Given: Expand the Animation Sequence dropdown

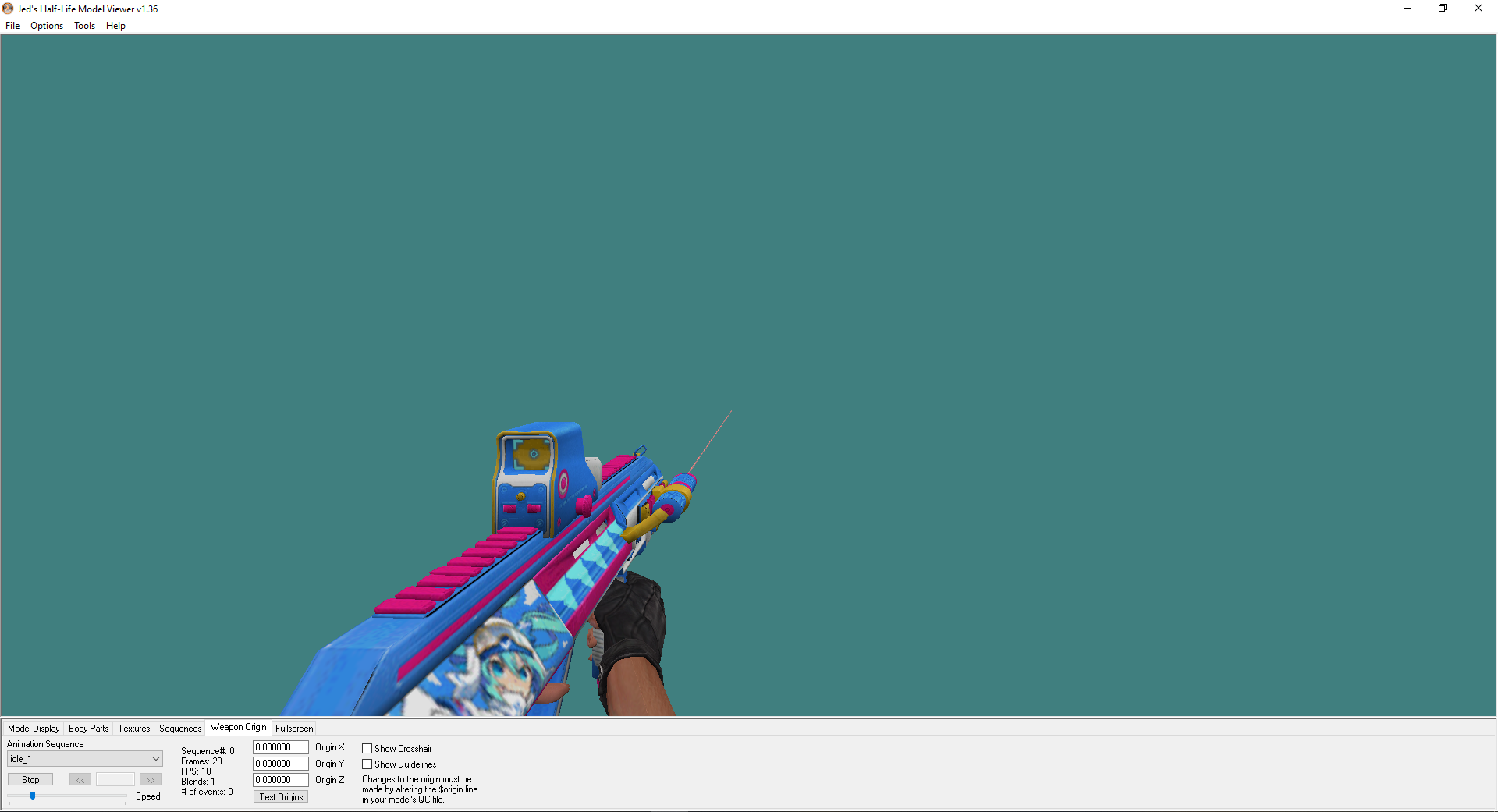Looking at the screenshot, I should point(85,759).
